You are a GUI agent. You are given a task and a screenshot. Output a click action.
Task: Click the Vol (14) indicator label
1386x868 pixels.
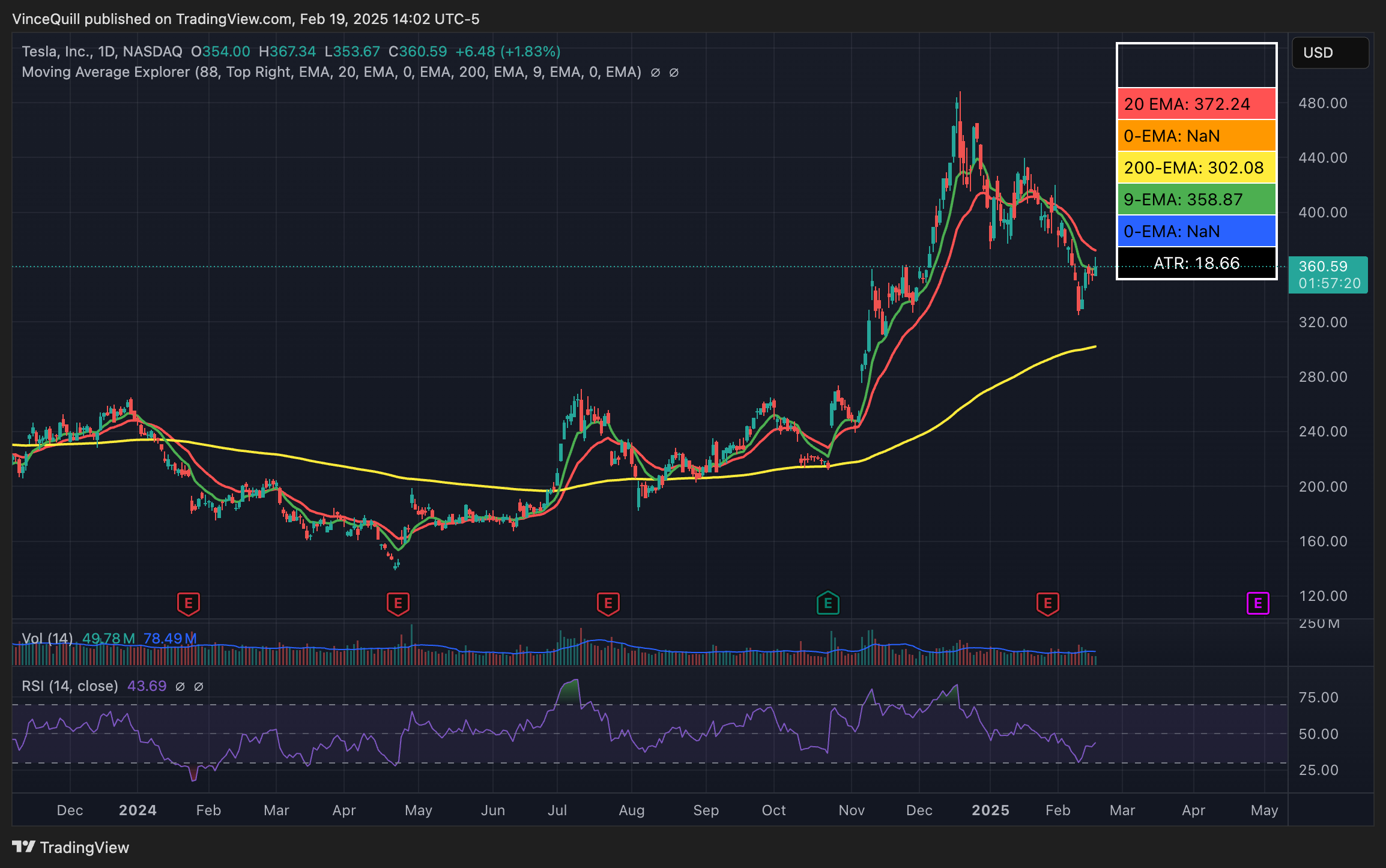coord(47,638)
